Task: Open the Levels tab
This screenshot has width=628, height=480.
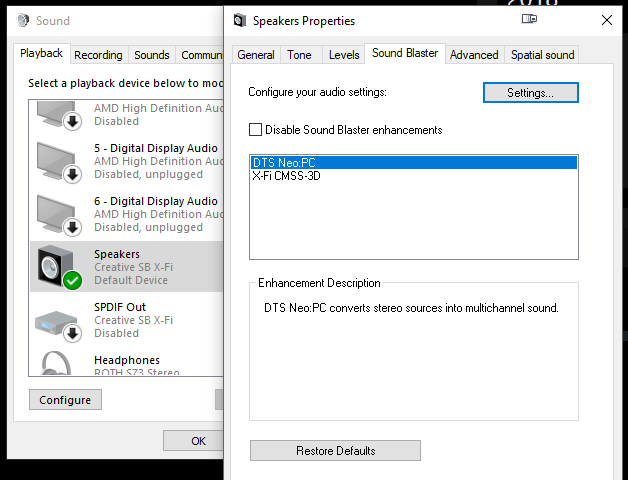Action: click(344, 55)
